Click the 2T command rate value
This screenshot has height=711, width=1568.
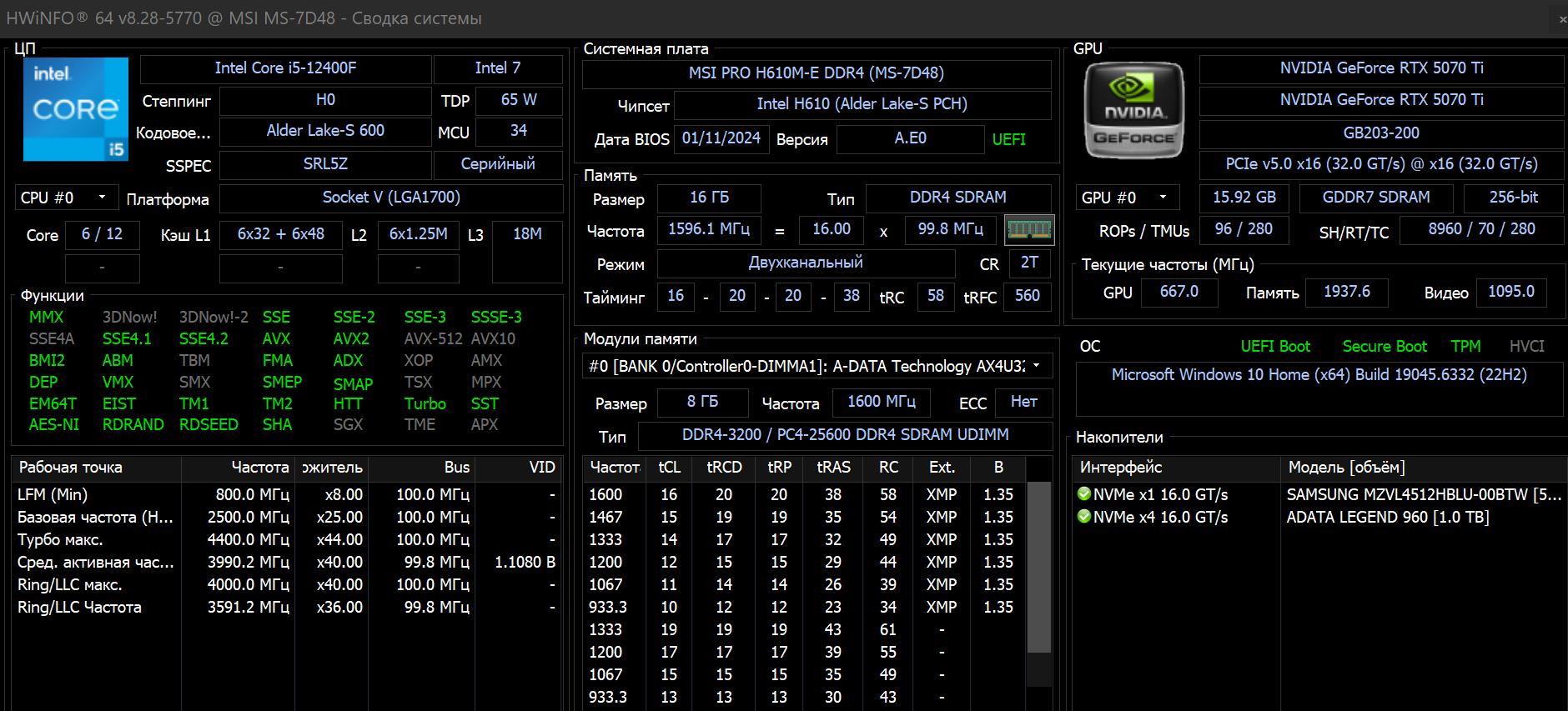[x=1030, y=263]
